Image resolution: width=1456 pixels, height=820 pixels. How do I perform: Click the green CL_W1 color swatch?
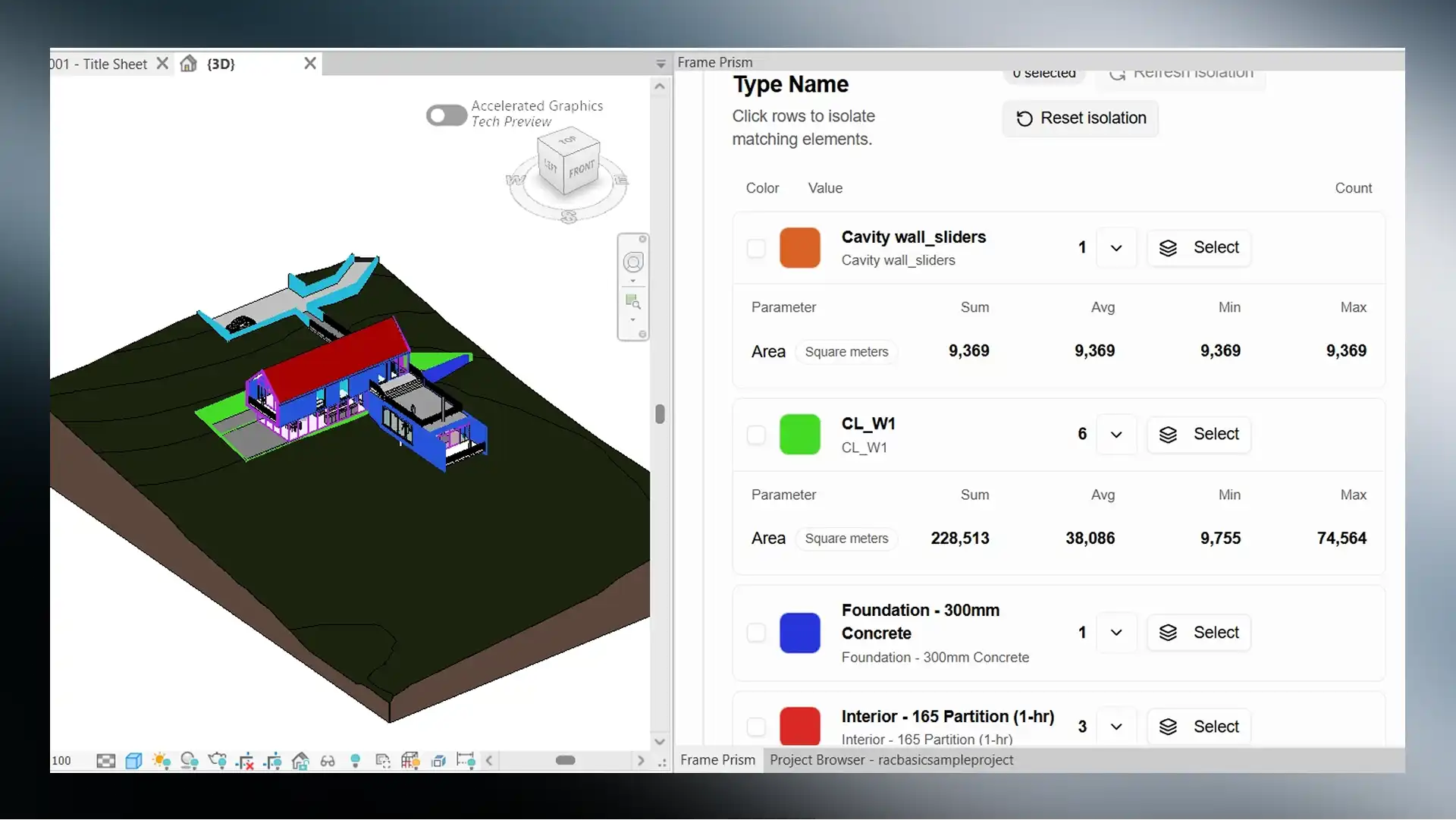point(799,435)
